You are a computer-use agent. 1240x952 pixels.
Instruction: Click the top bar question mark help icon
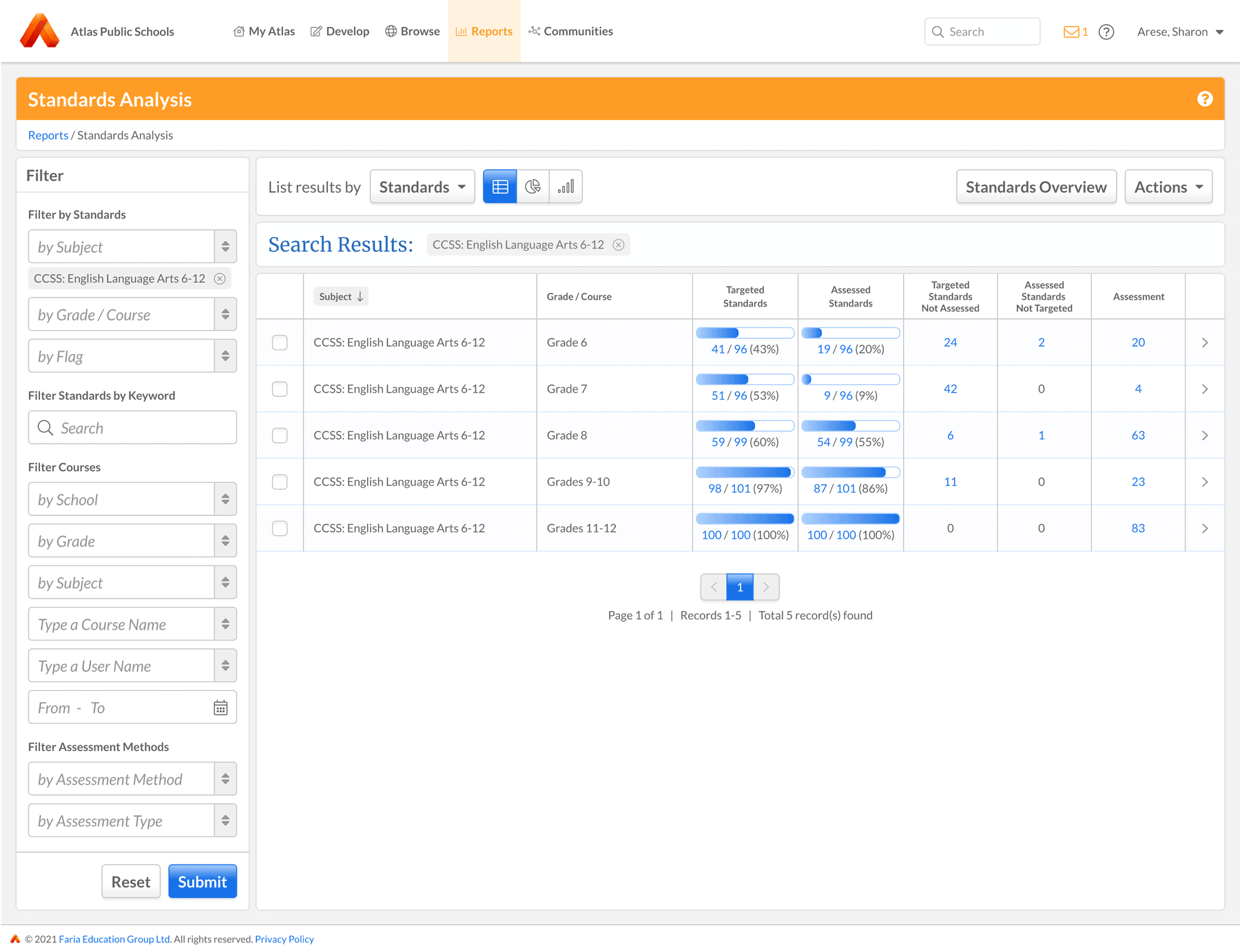click(1106, 32)
